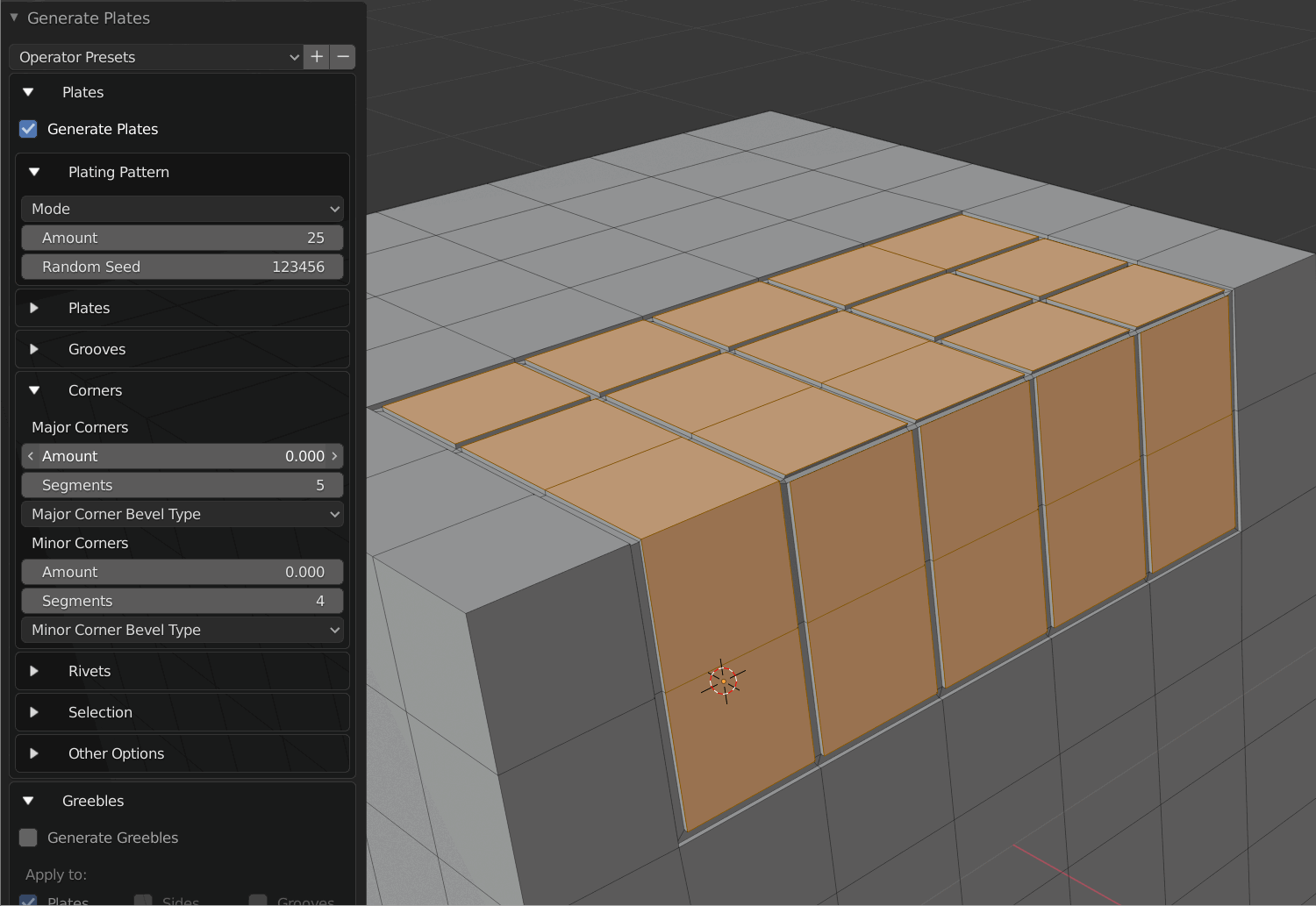Expand the nested Plates subpanel
Screen dimensions: 1316x906
(34, 308)
